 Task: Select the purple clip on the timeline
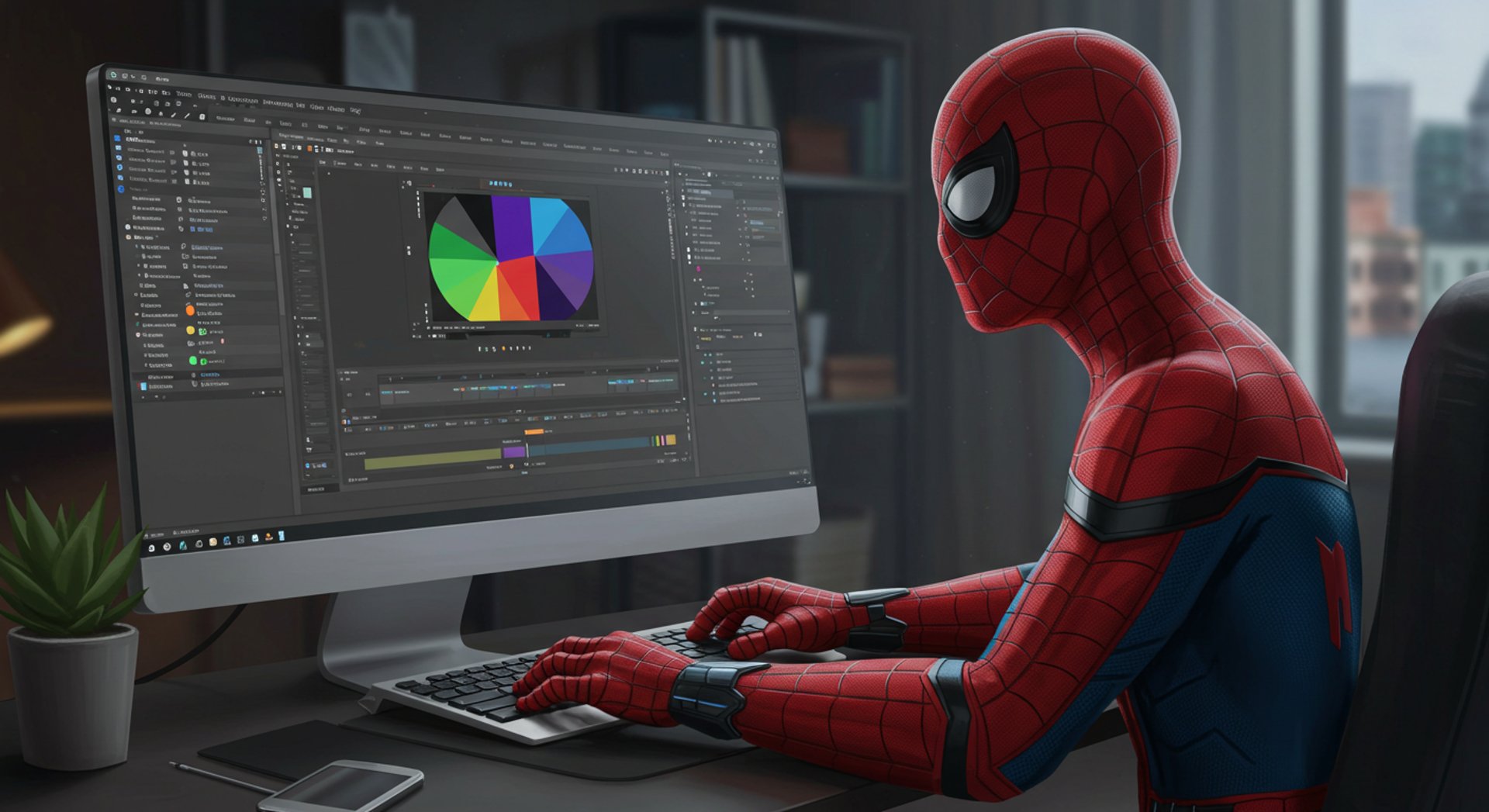[514, 452]
